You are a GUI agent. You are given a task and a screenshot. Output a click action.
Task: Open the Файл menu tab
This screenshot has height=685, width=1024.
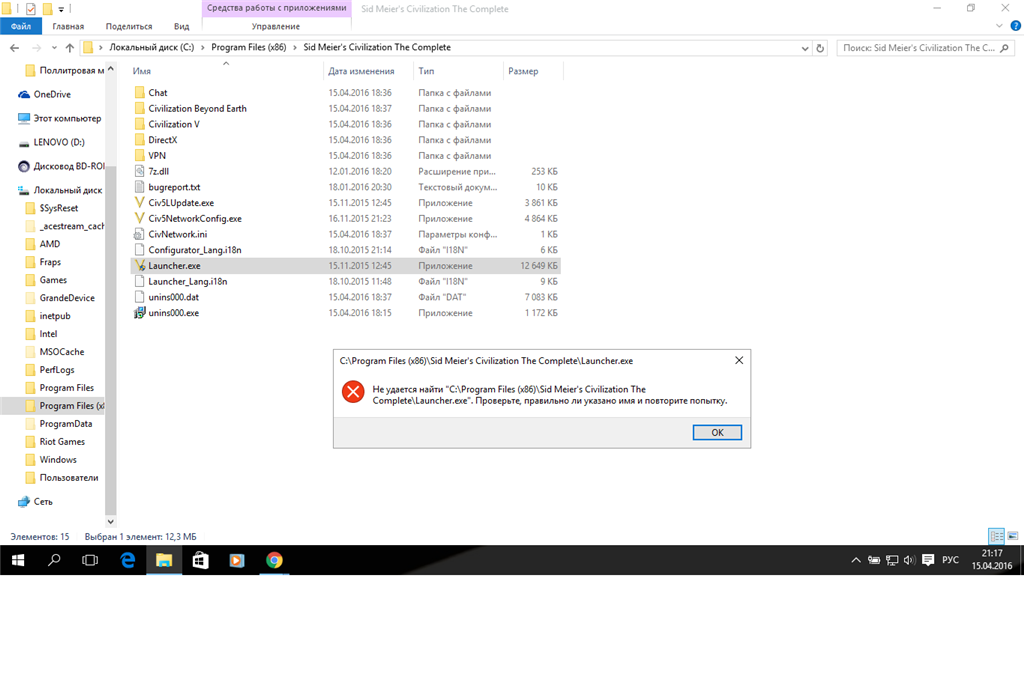tap(21, 26)
